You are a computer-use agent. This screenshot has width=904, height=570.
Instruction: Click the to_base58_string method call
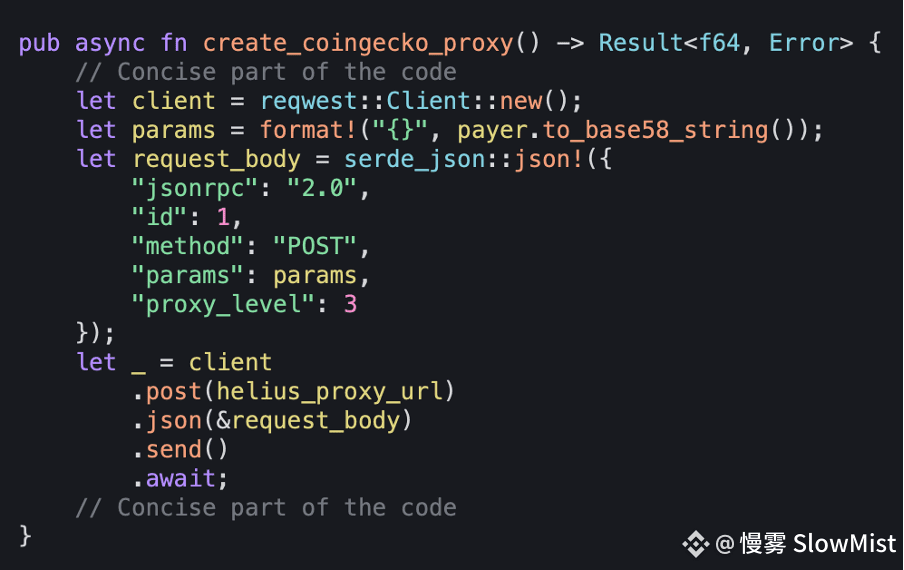(x=656, y=130)
